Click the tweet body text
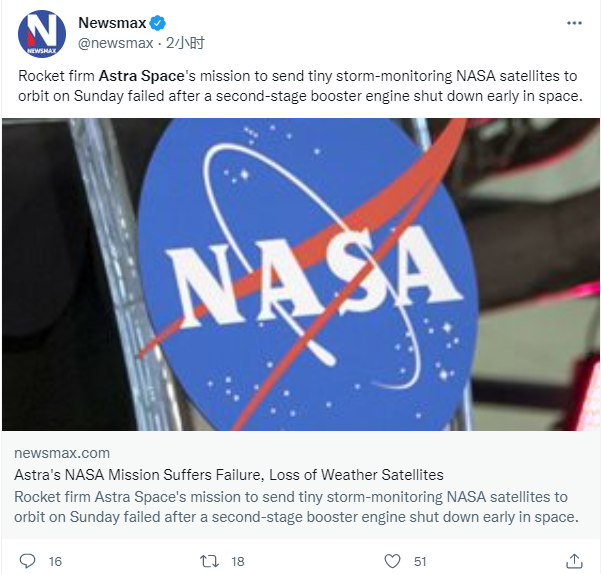This screenshot has width=601, height=574. [300, 86]
